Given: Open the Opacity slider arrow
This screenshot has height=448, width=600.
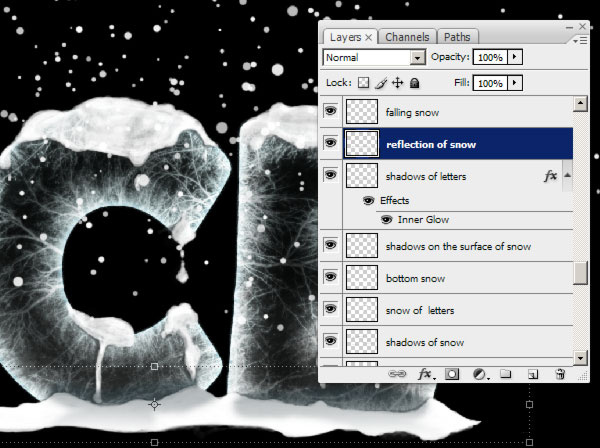Looking at the screenshot, I should click(515, 58).
